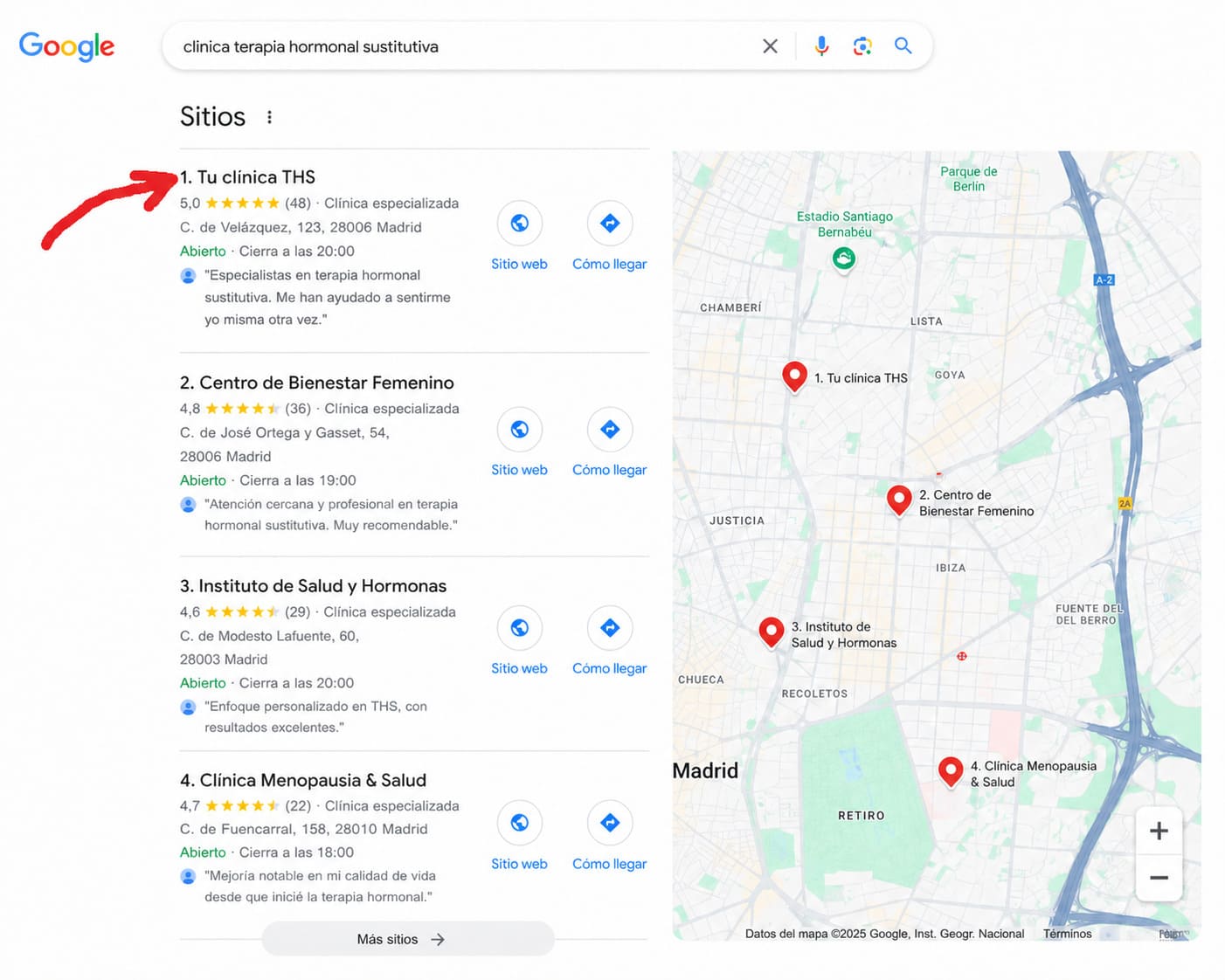1225x980 pixels.
Task: Click the reviewer avatar beside 'Atención cercana y profesional'
Action: (188, 505)
